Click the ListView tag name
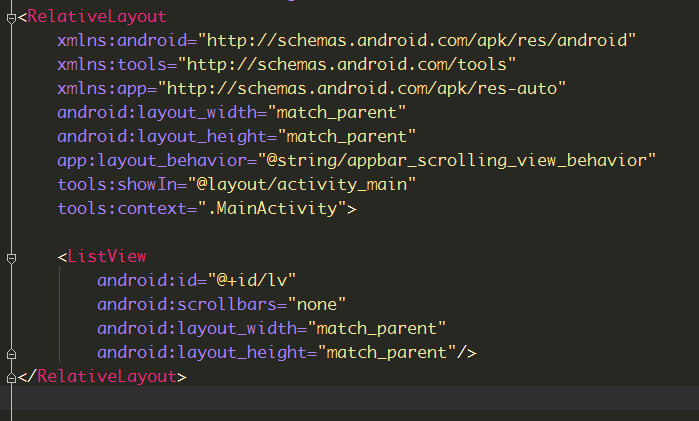The image size is (699, 421). coord(107,256)
